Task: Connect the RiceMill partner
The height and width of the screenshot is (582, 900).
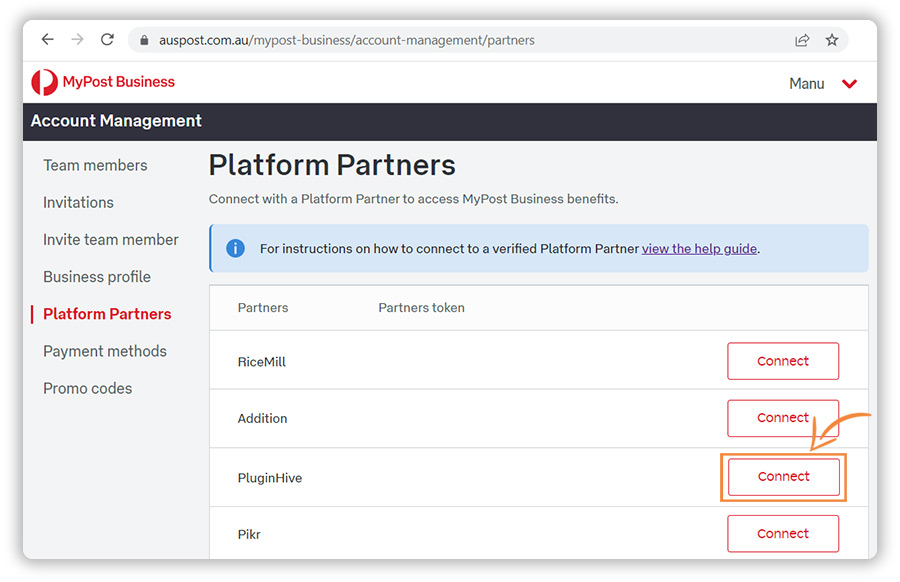Action: (x=783, y=361)
